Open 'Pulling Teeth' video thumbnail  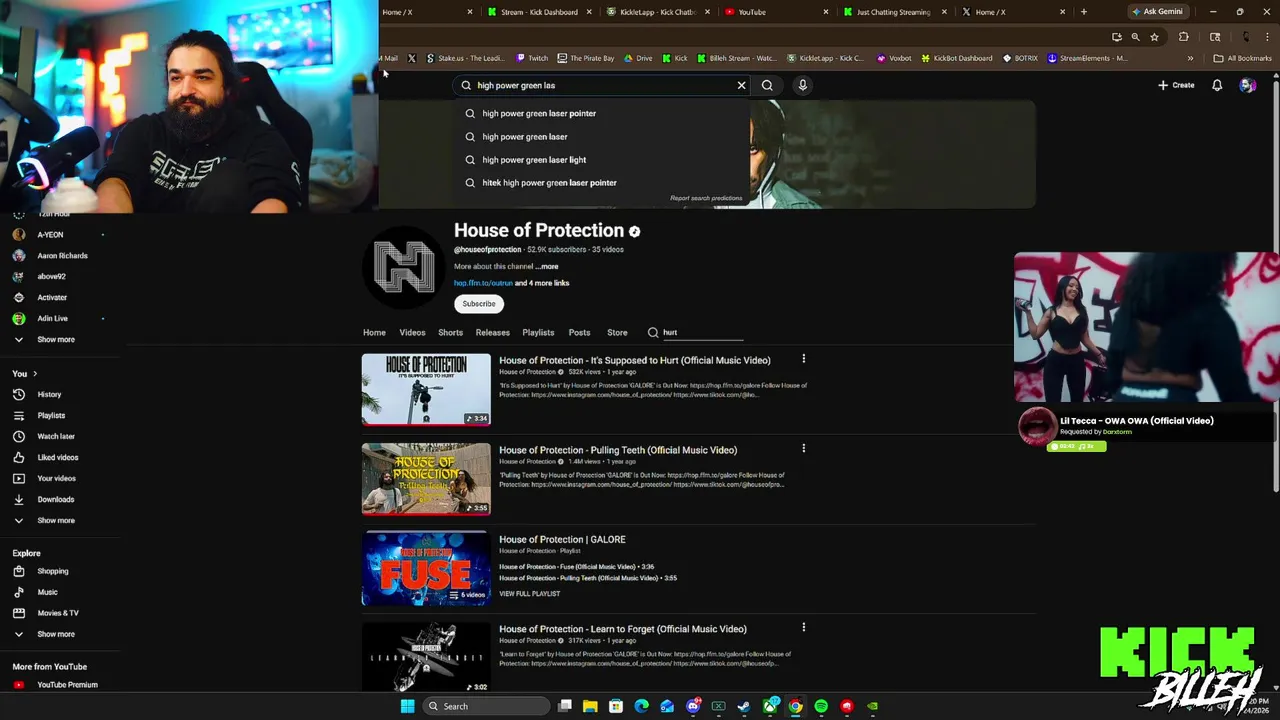click(426, 479)
